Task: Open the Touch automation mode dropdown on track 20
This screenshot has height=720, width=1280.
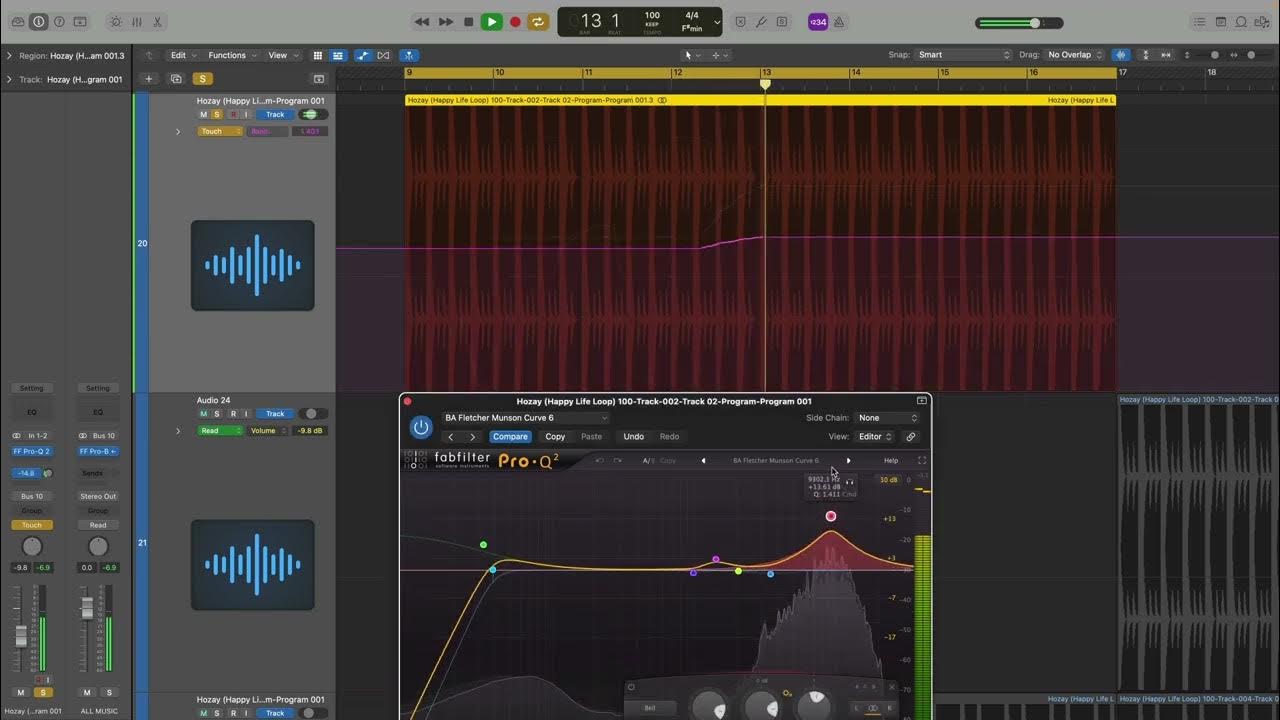Action: [220, 131]
